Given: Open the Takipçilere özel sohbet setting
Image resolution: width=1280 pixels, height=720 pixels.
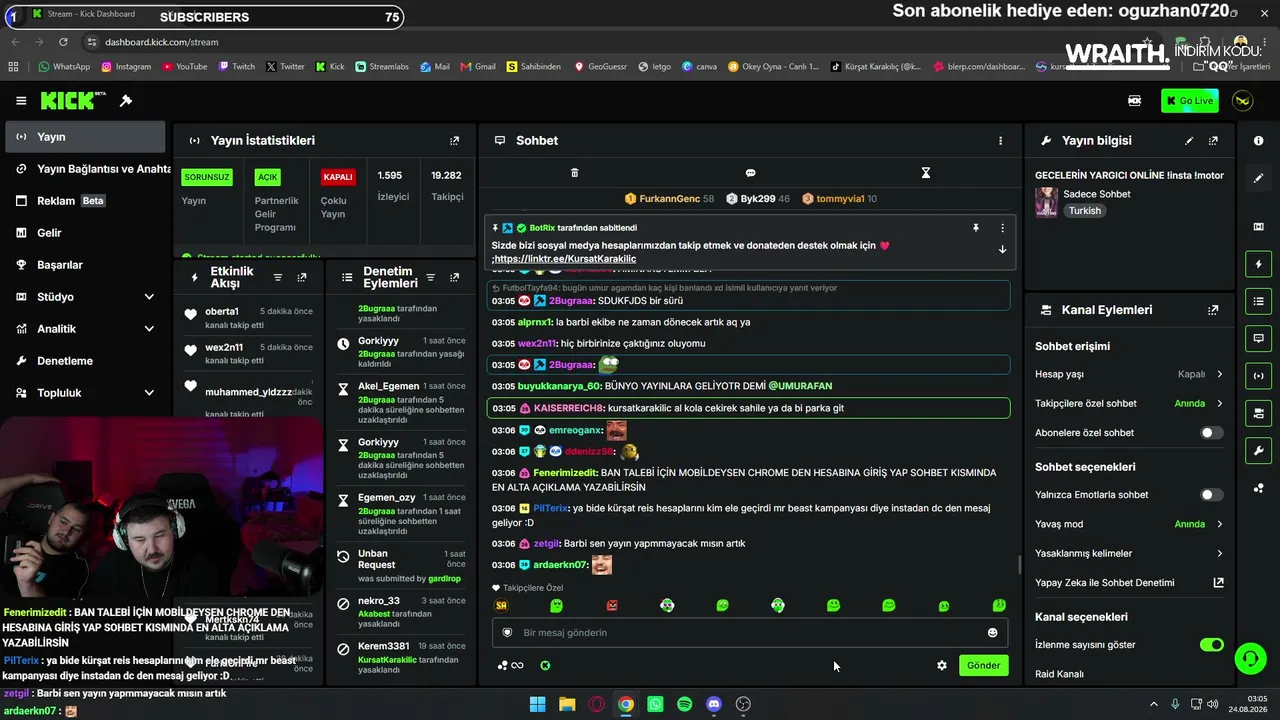Looking at the screenshot, I should [1129, 404].
